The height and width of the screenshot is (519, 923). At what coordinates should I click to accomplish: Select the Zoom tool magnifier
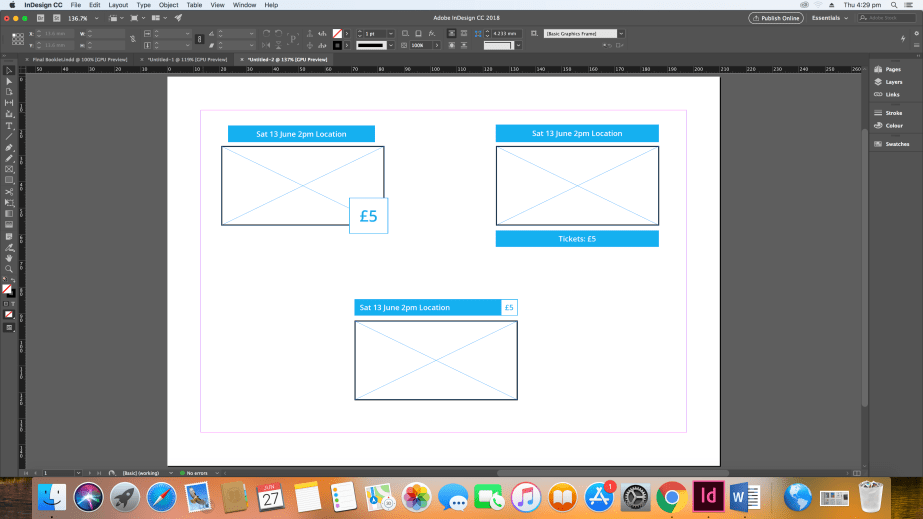click(9, 270)
